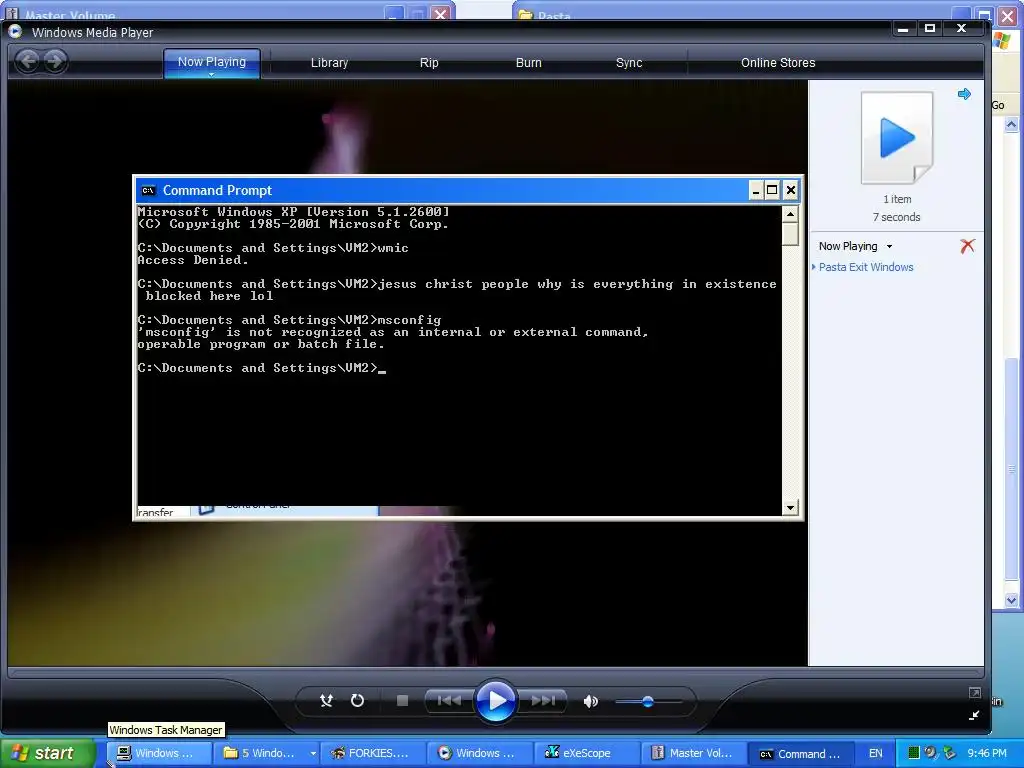This screenshot has width=1024, height=768.
Task: Click the Media Player seek bar
Action: click(496, 672)
